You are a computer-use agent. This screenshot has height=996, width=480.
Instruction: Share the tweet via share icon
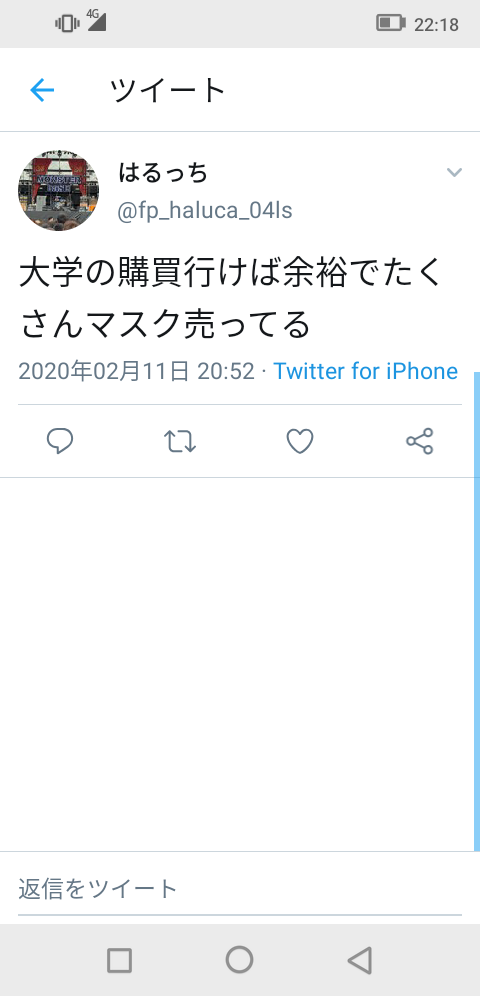420,441
